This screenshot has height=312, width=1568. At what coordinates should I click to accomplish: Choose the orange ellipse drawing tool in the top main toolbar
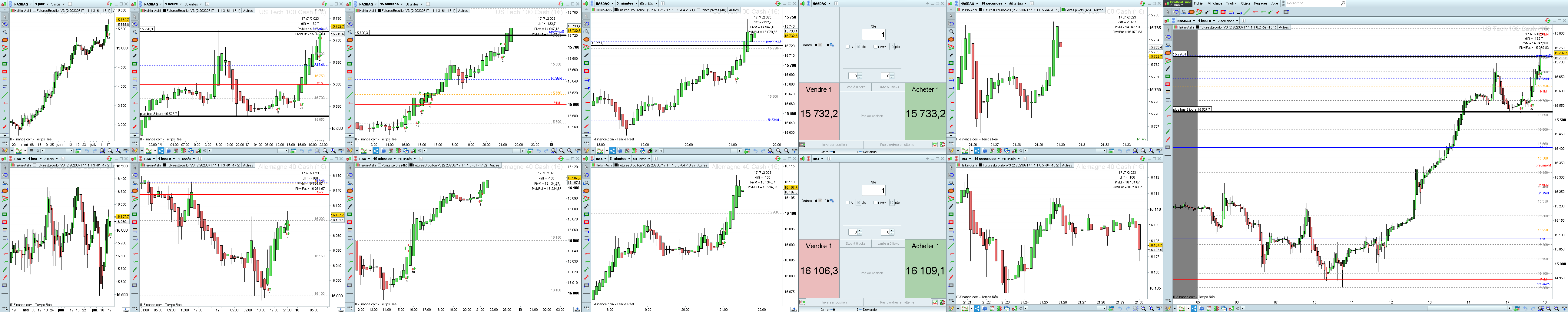(x=1192, y=12)
